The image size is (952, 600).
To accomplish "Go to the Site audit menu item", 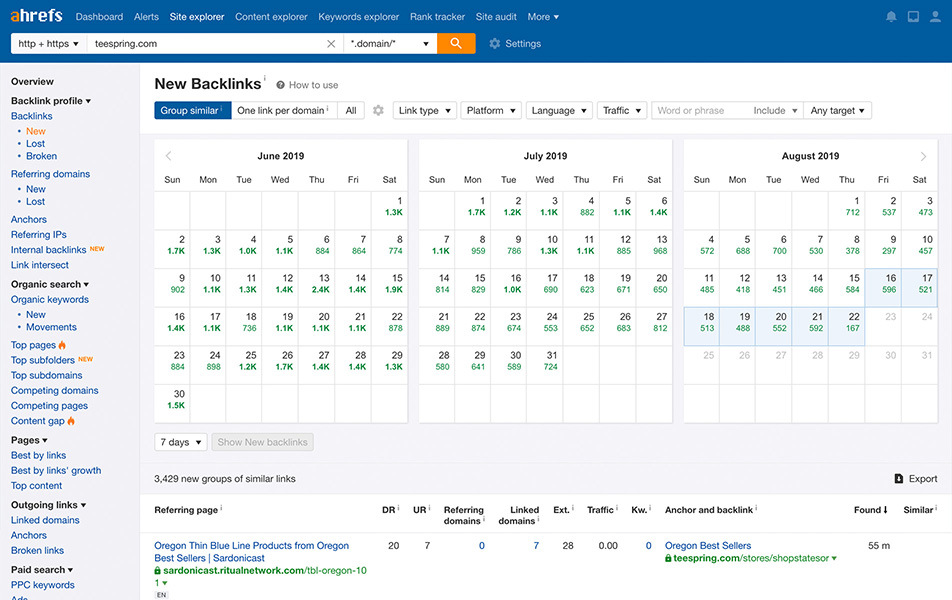I will point(497,17).
